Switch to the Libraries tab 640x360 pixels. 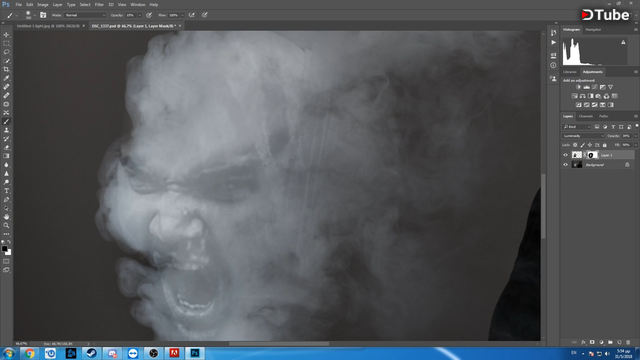(x=570, y=72)
